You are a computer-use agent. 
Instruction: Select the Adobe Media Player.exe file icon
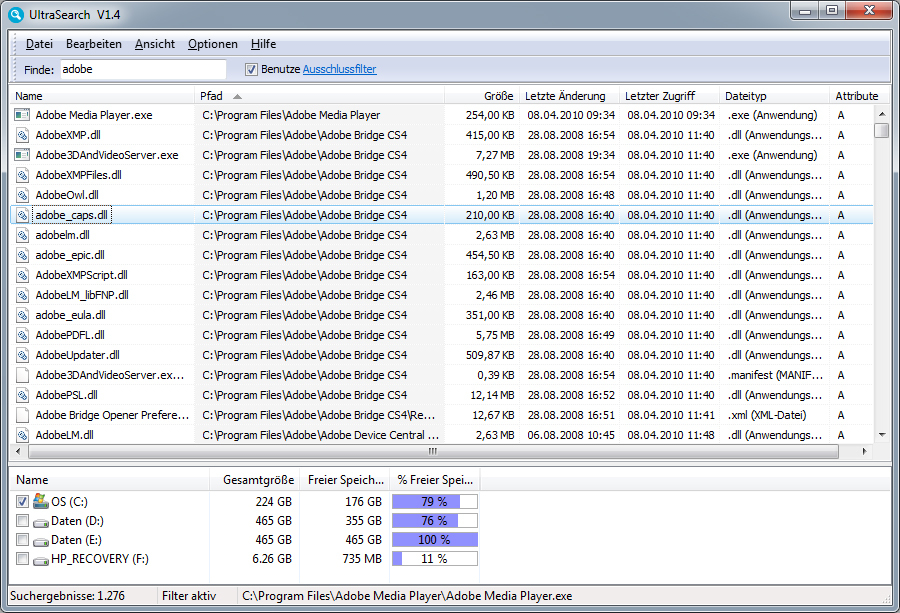click(x=22, y=115)
